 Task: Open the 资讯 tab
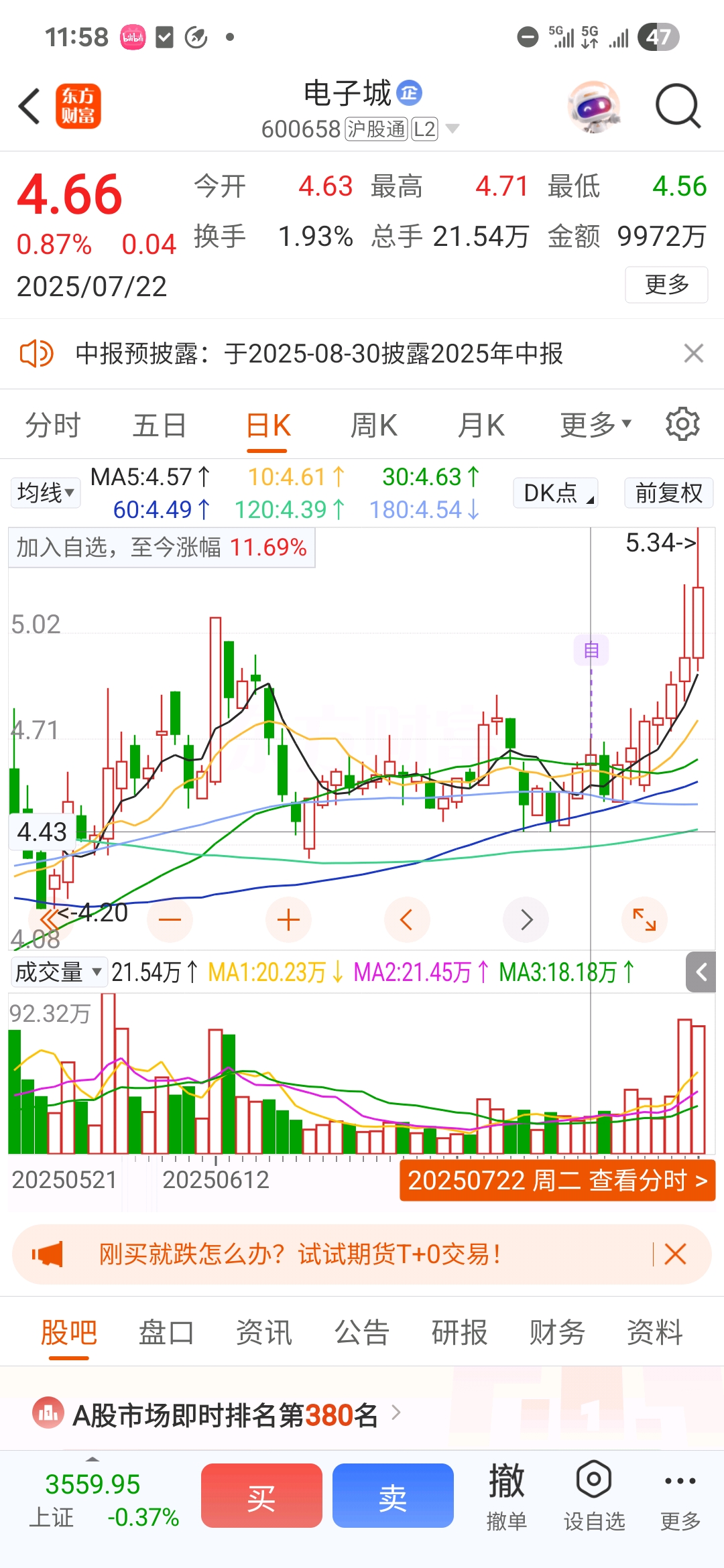[264, 1333]
